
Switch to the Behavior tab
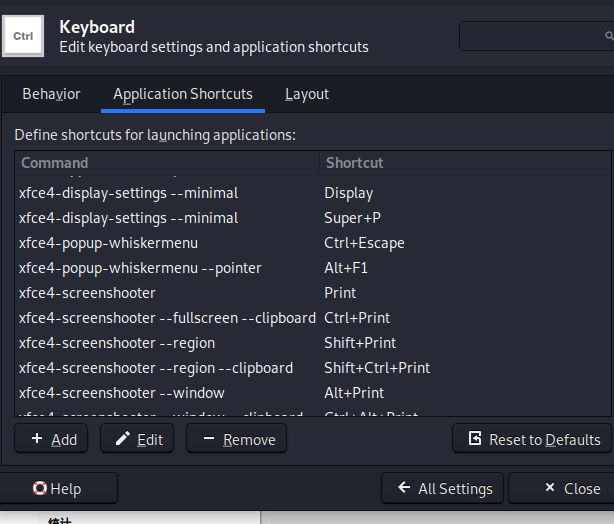(x=51, y=94)
